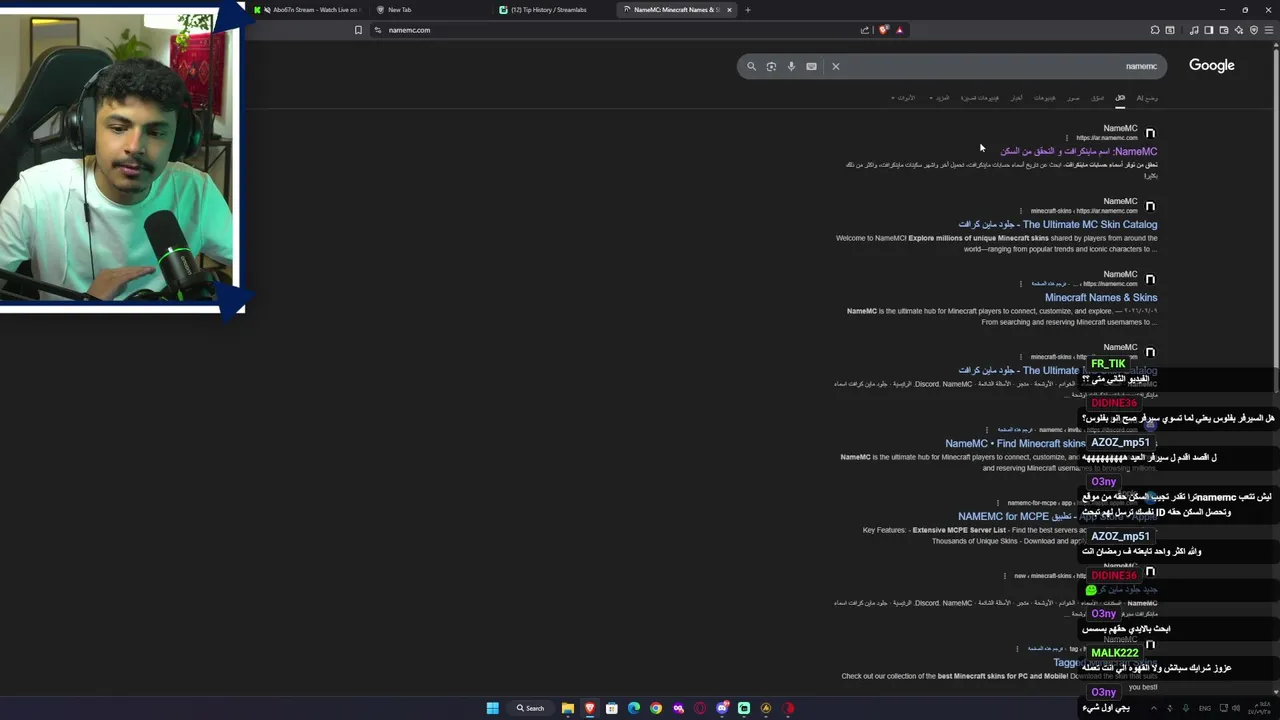This screenshot has height=720, width=1280.
Task: Click the ENG language indicator in tray
Action: pyautogui.click(x=1204, y=708)
